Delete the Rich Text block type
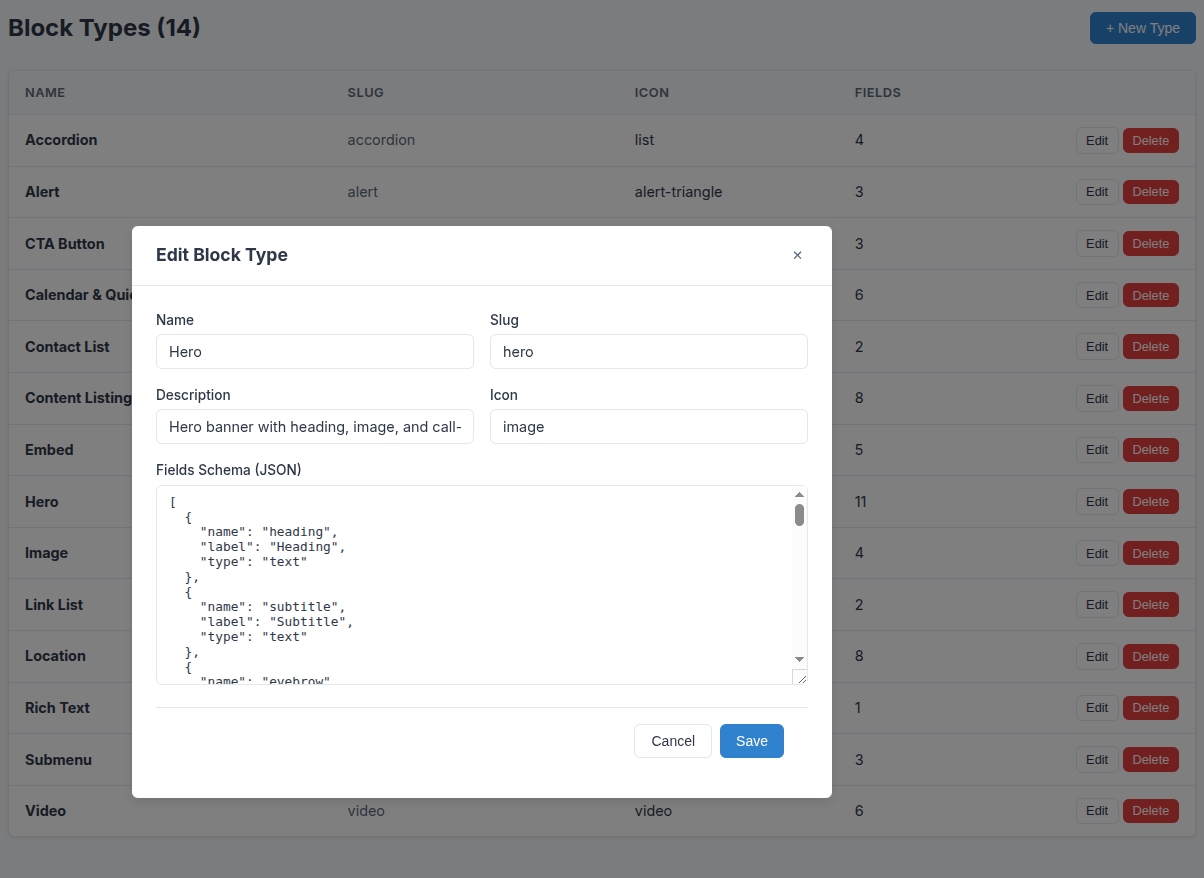Screen dimensions: 1204x878 (1150, 707)
